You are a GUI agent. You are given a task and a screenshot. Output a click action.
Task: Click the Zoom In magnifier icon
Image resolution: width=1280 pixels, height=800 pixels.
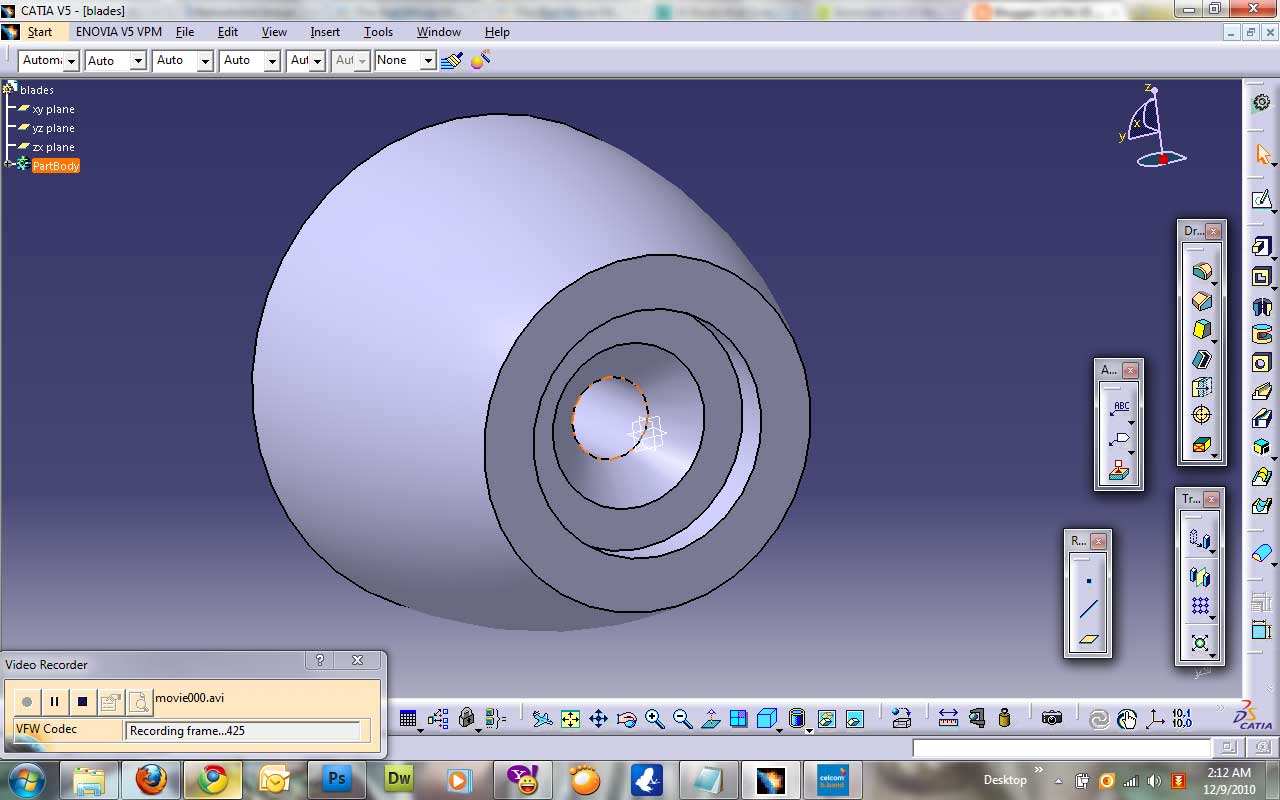652,718
